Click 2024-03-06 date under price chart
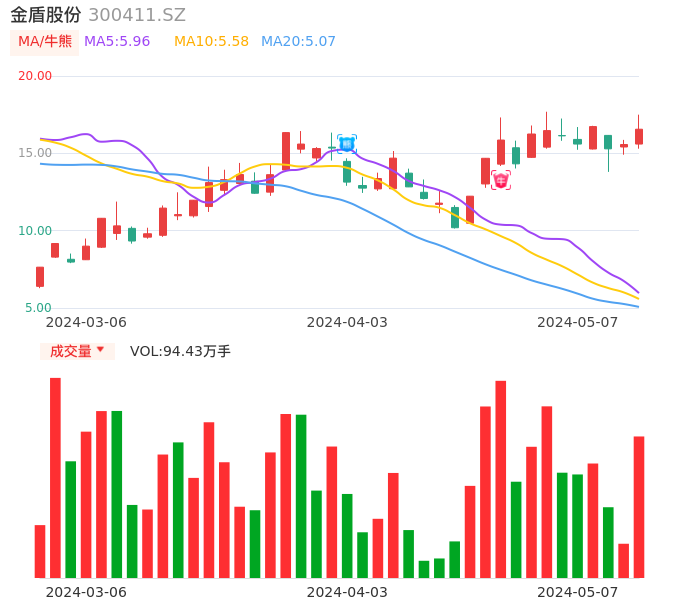Screen dimensions: 686x606 pyautogui.click(x=86, y=322)
